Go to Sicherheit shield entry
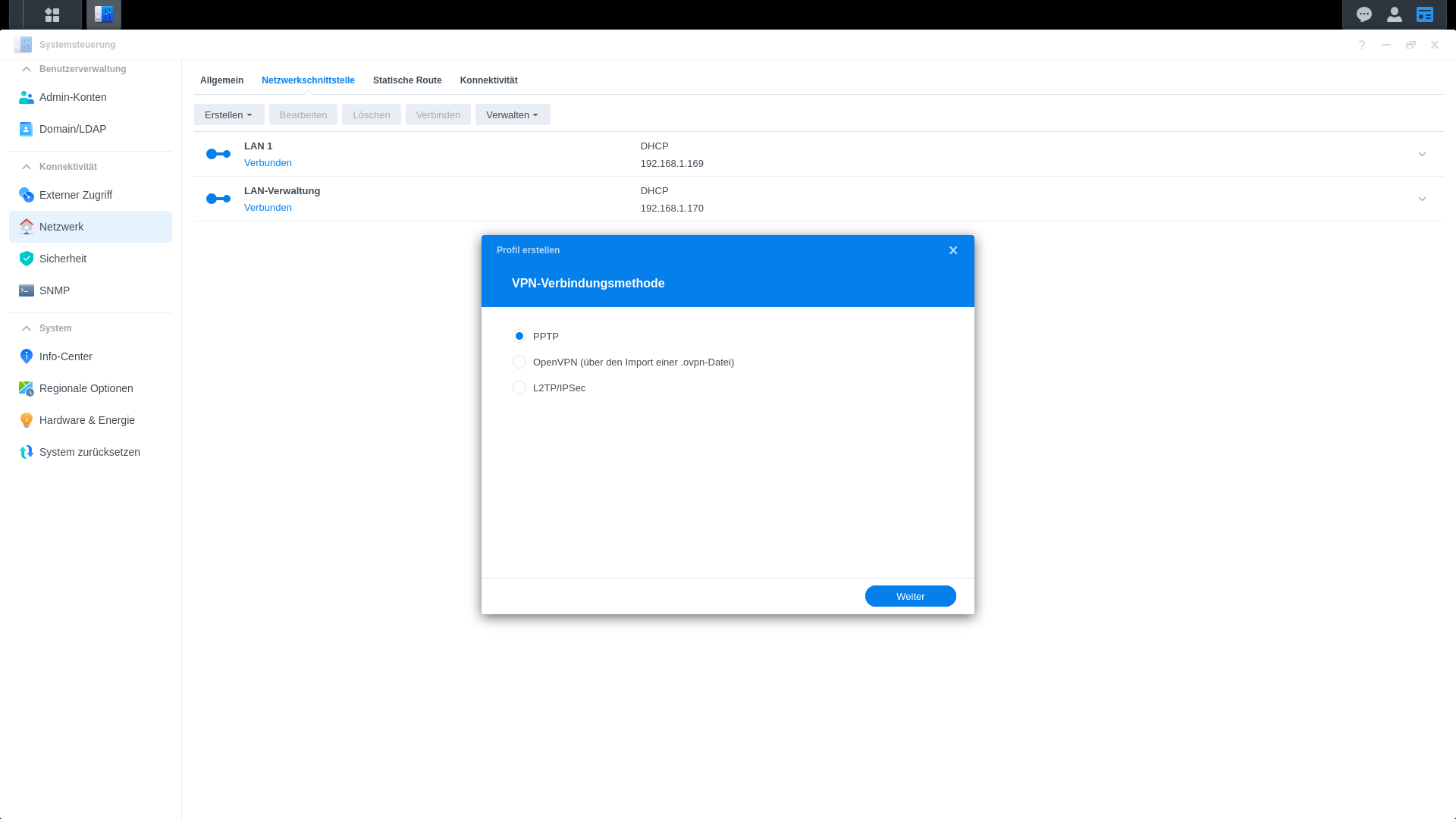The image size is (1456, 819). 63,259
